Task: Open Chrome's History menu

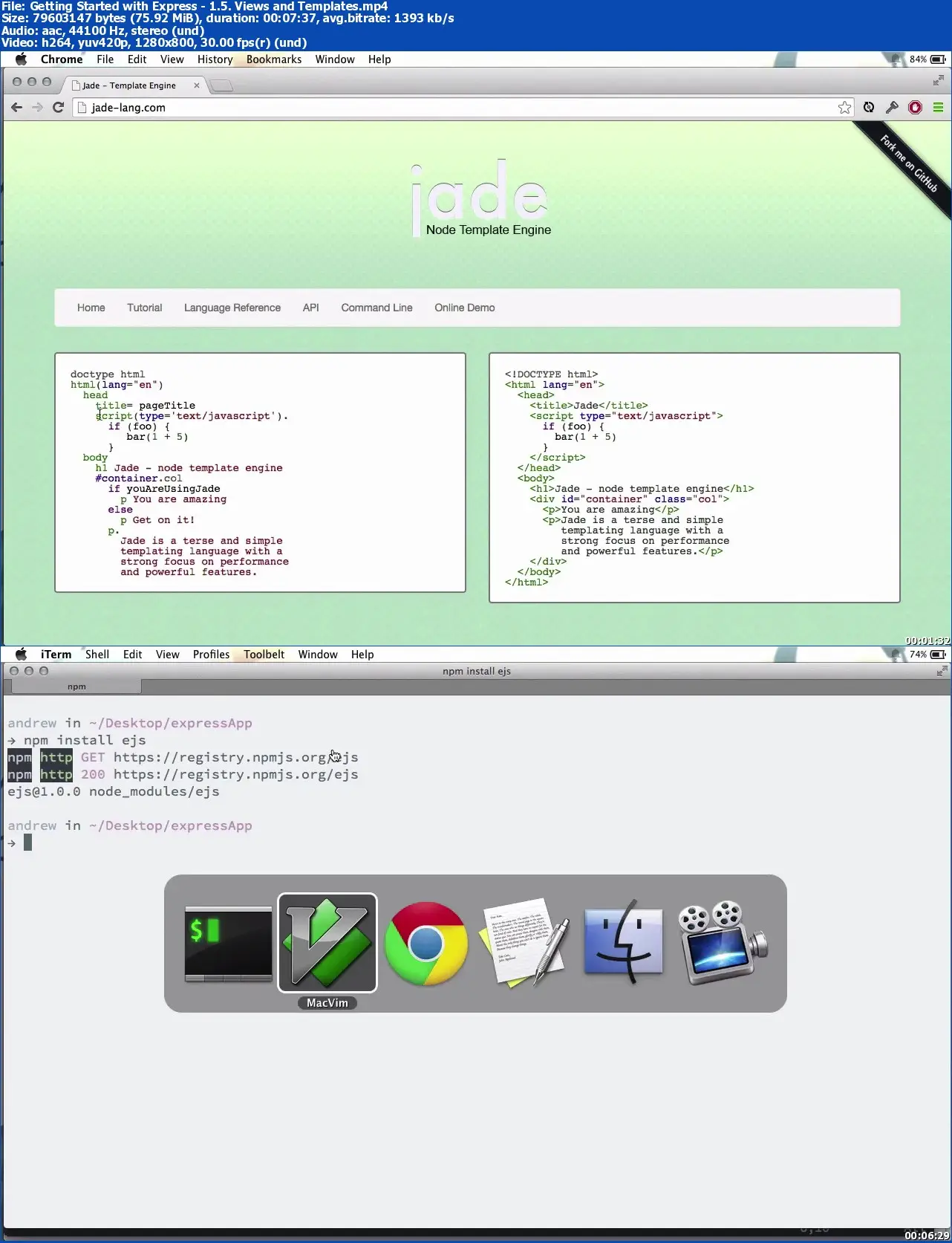Action: point(215,59)
